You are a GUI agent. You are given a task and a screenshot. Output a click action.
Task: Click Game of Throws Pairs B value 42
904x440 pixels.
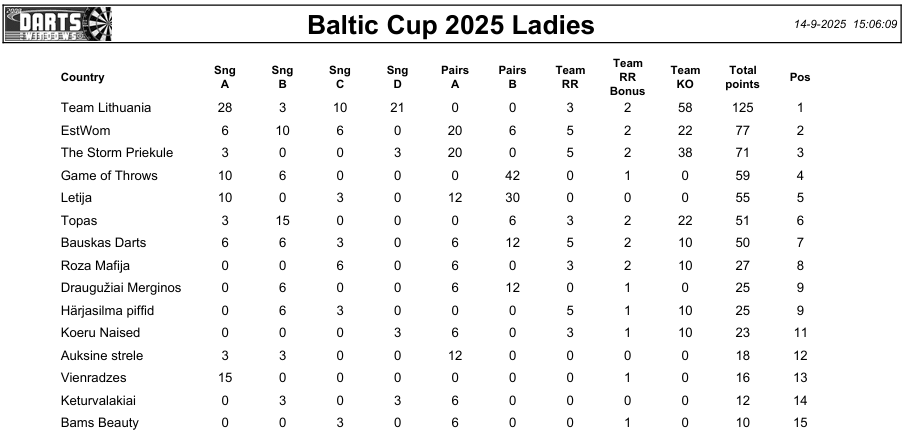click(512, 175)
